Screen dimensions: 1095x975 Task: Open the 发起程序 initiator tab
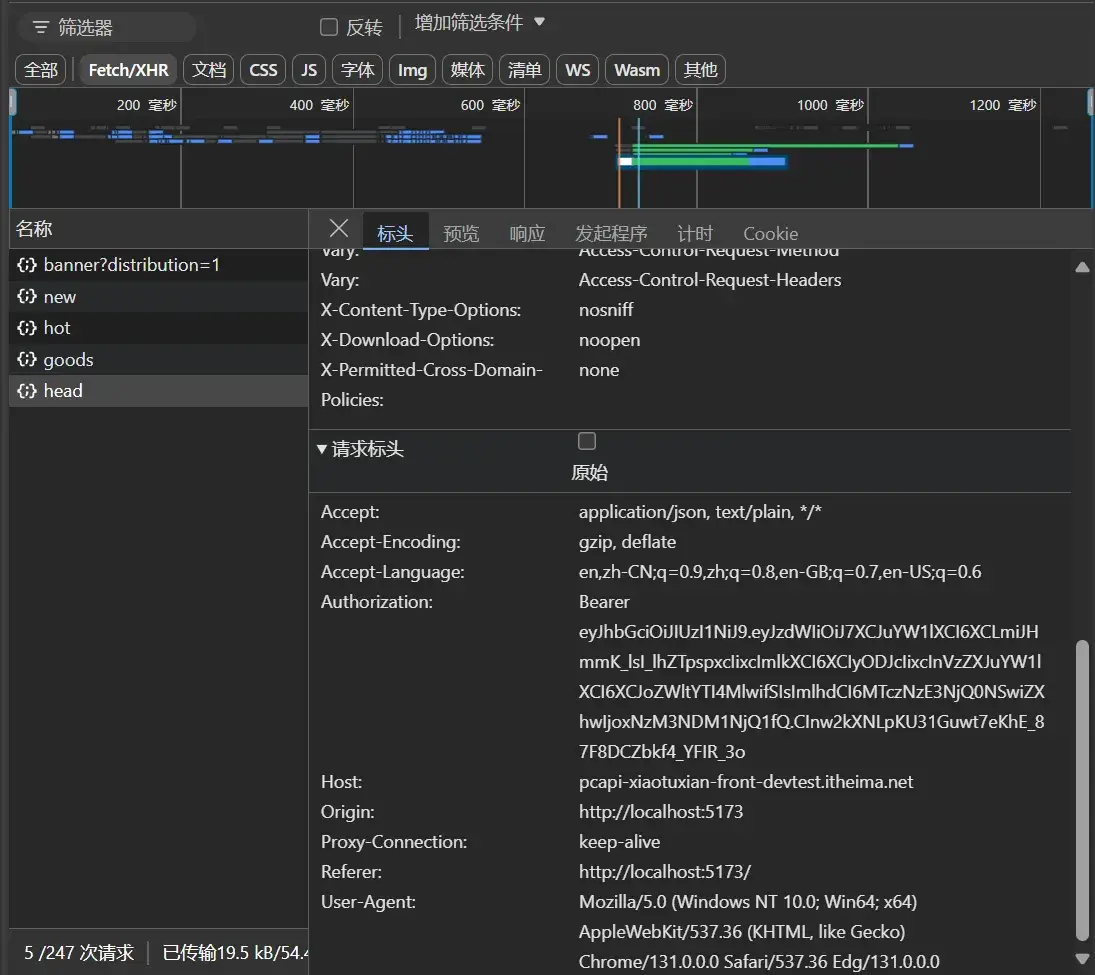click(x=611, y=233)
